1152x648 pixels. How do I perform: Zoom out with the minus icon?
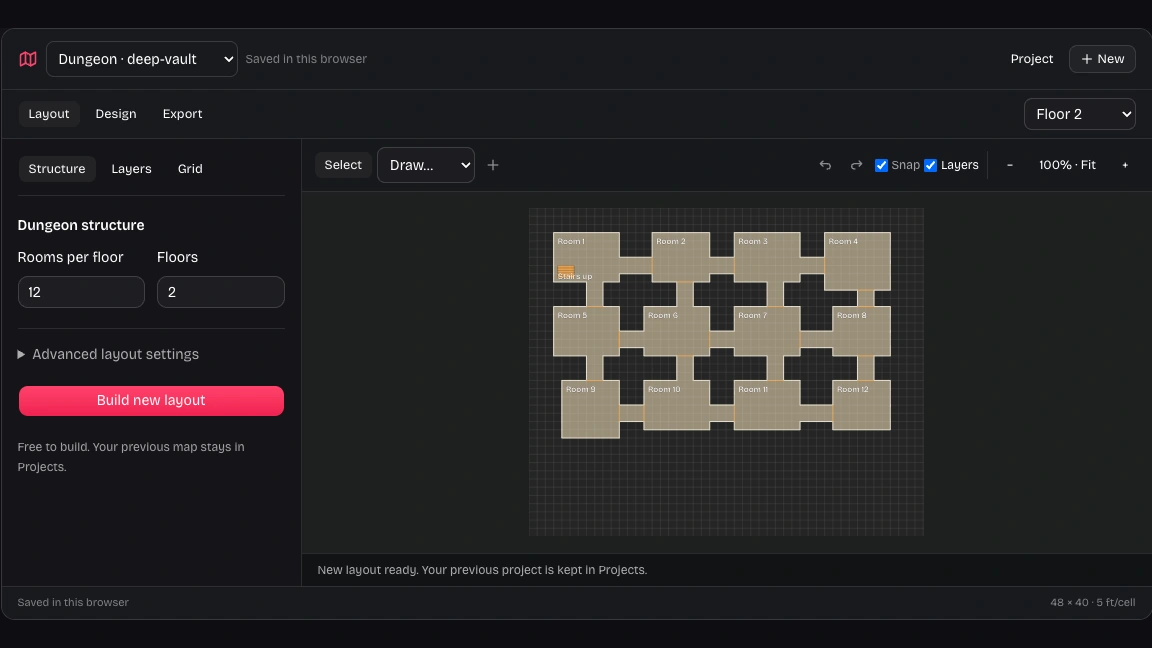point(1009,165)
